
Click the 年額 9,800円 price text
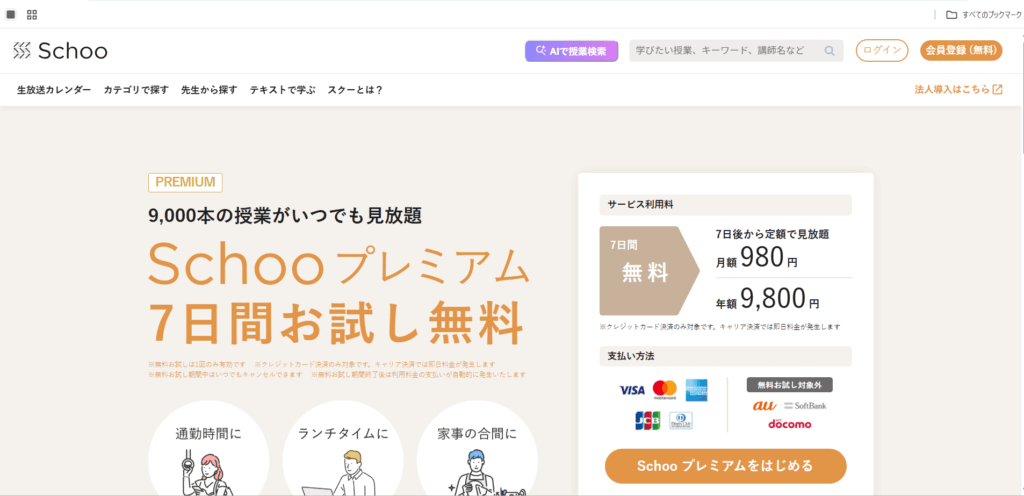tap(767, 298)
